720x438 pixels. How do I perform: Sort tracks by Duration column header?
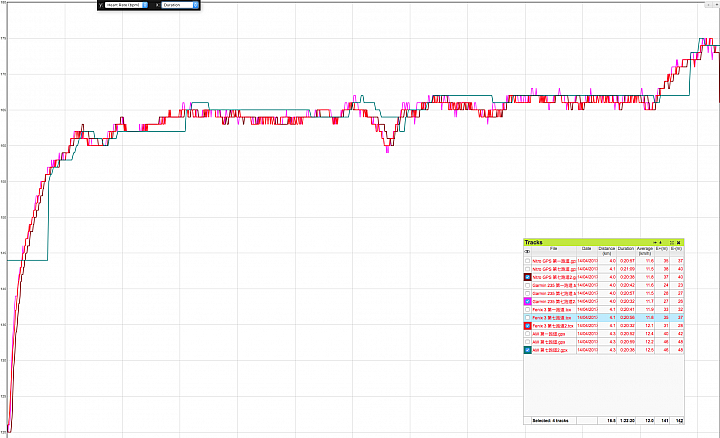(626, 251)
